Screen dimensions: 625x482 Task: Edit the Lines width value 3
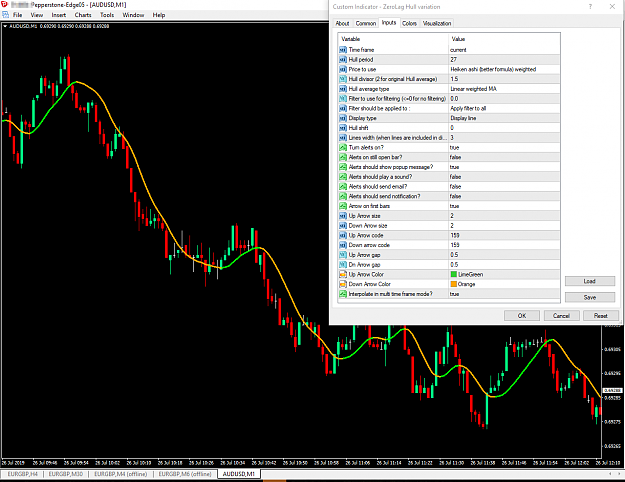tap(504, 138)
